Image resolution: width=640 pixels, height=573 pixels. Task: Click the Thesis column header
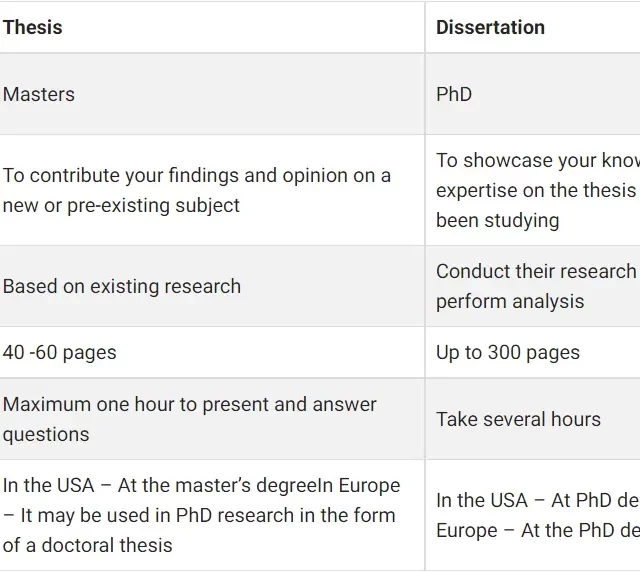pyautogui.click(x=32, y=27)
